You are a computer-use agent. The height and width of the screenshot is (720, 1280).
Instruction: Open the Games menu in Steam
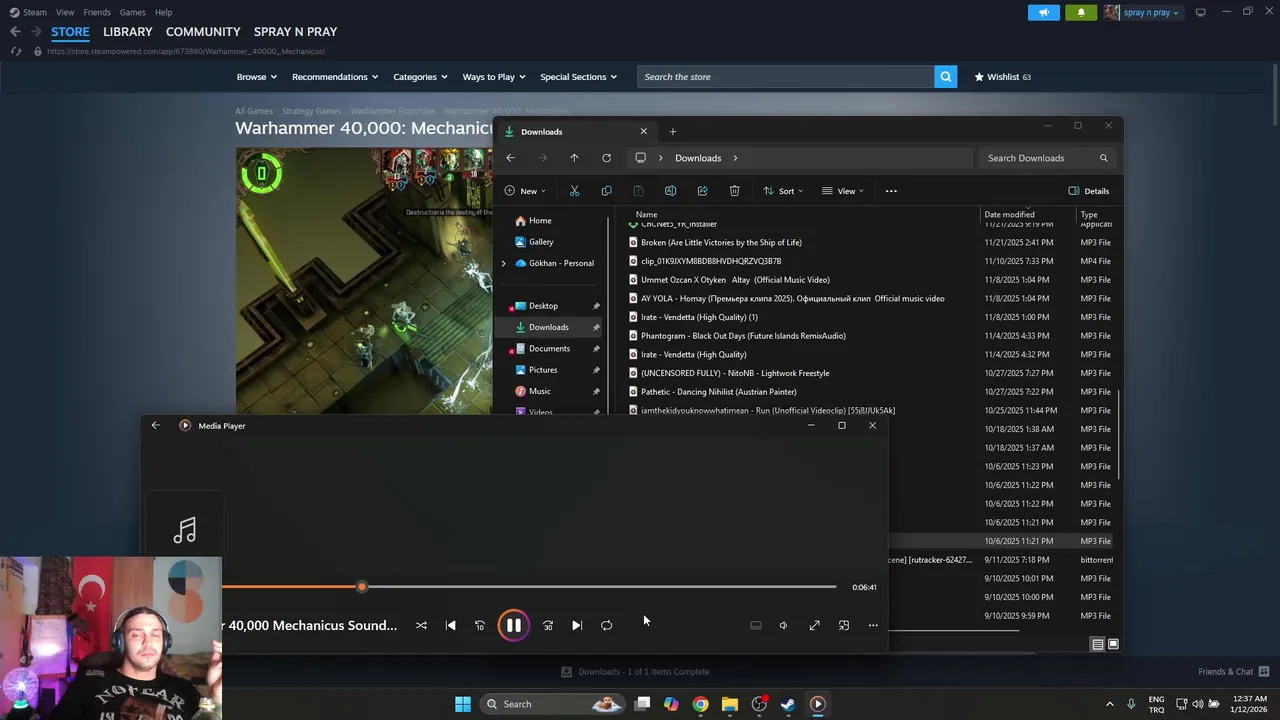click(132, 12)
